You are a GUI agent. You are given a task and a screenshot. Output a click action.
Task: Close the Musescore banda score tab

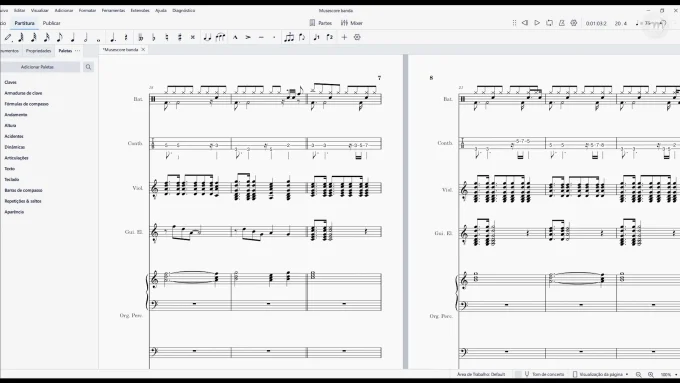(143, 50)
